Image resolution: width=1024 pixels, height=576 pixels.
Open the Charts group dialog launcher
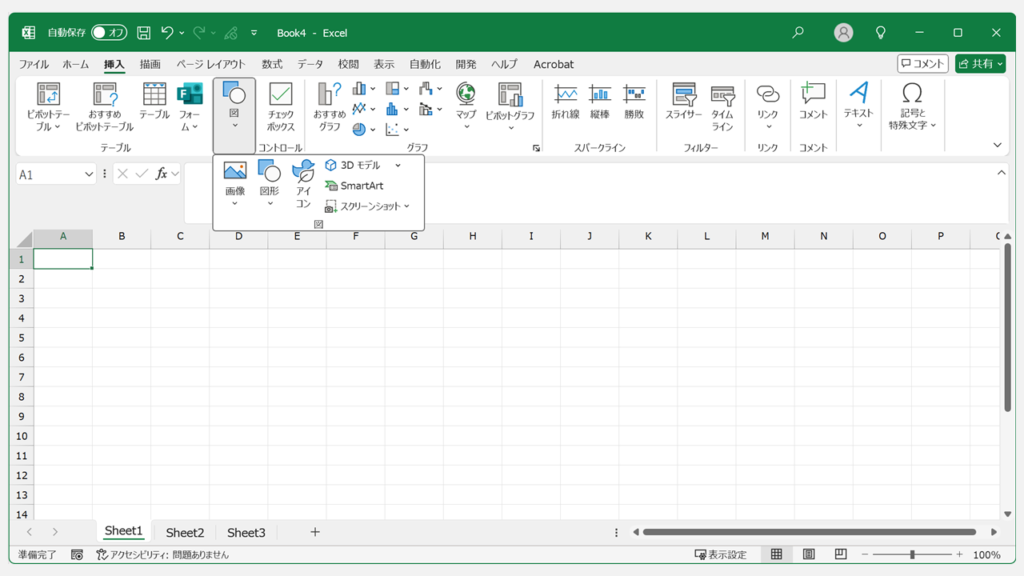pyautogui.click(x=536, y=148)
